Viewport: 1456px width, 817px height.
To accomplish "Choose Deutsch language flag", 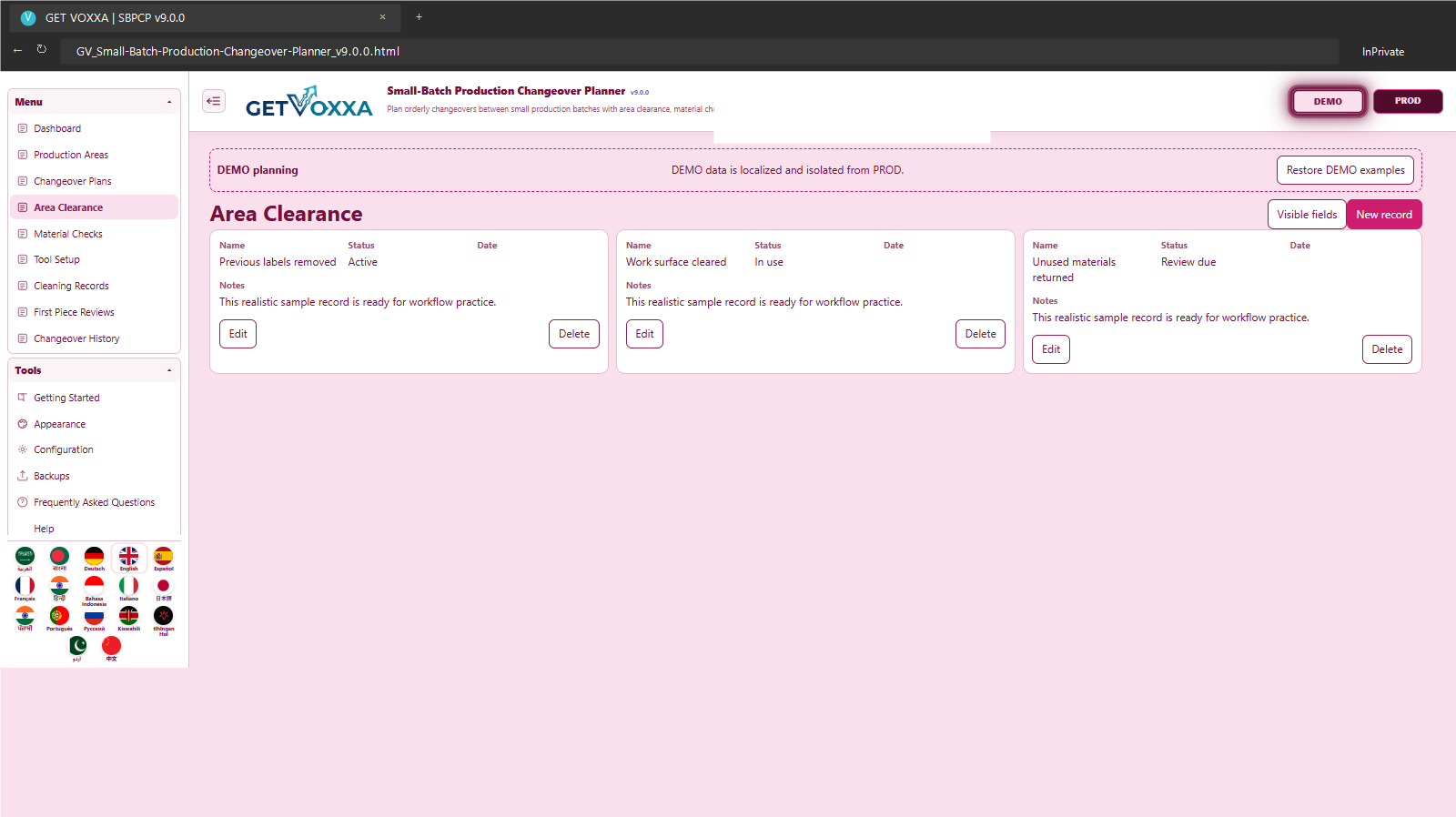I will tap(94, 559).
